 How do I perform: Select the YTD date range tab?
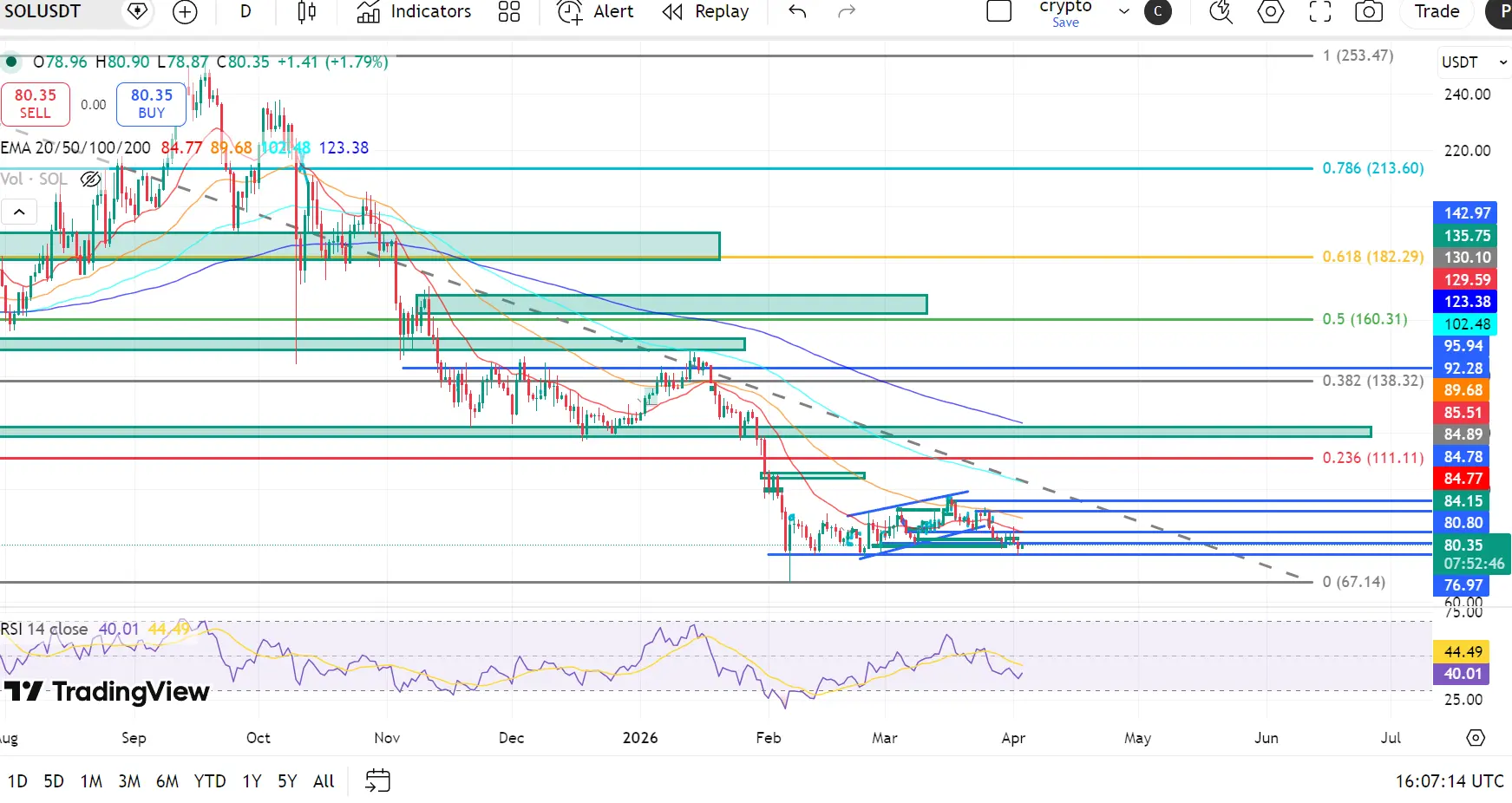(x=210, y=781)
